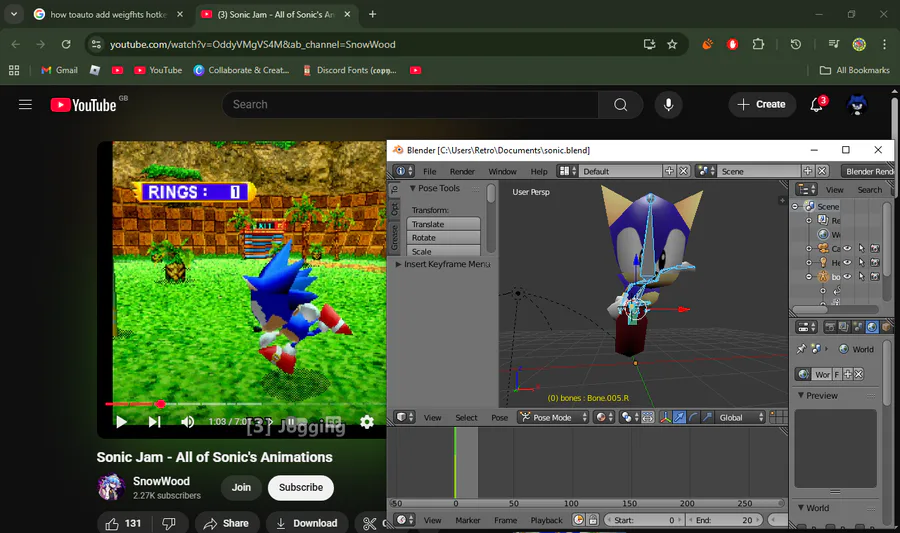Open Blender's screen layout browse icon
900x533 pixels.
coord(567,171)
